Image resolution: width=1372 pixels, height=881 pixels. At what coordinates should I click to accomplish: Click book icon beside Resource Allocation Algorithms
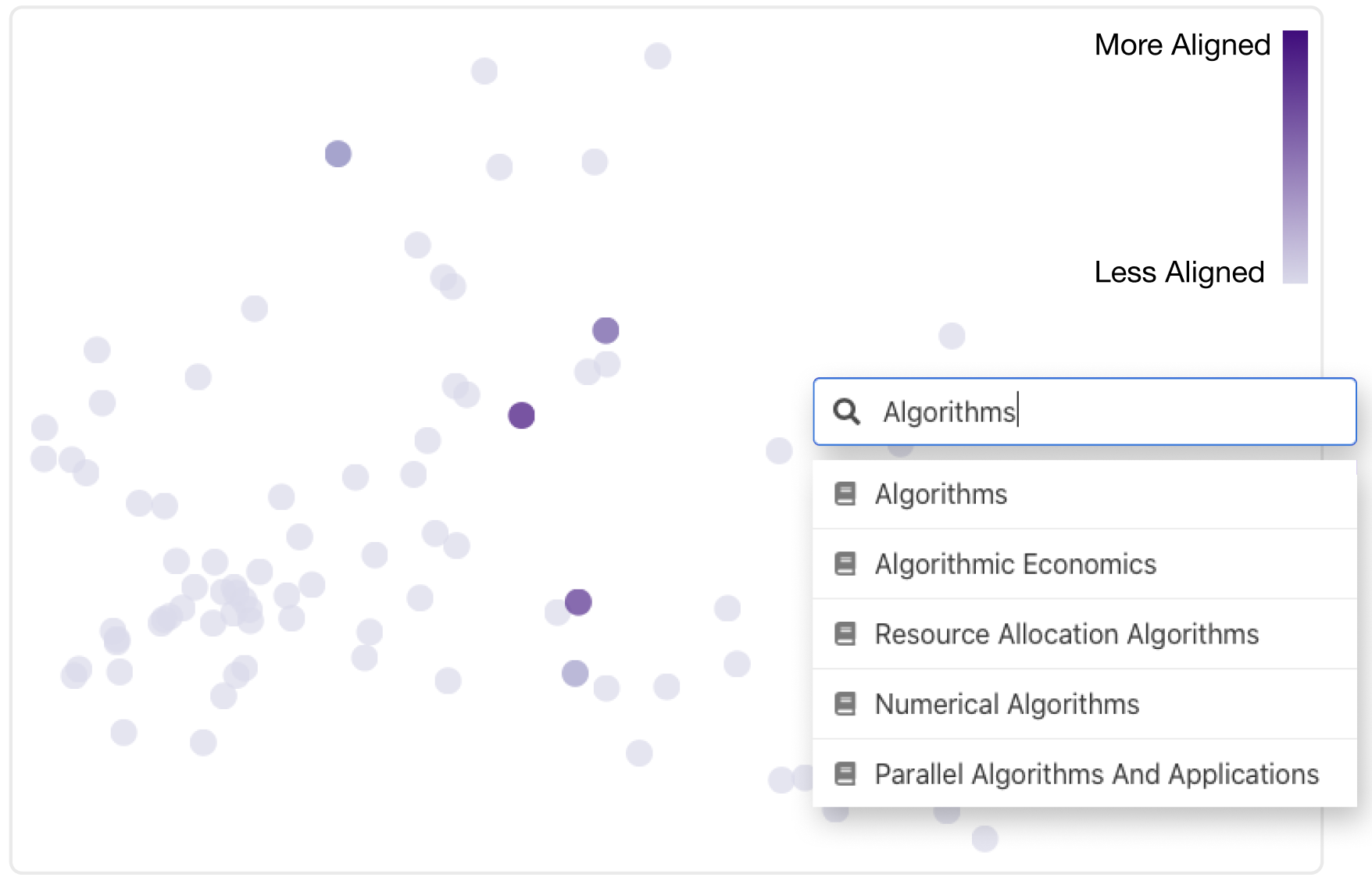click(845, 633)
